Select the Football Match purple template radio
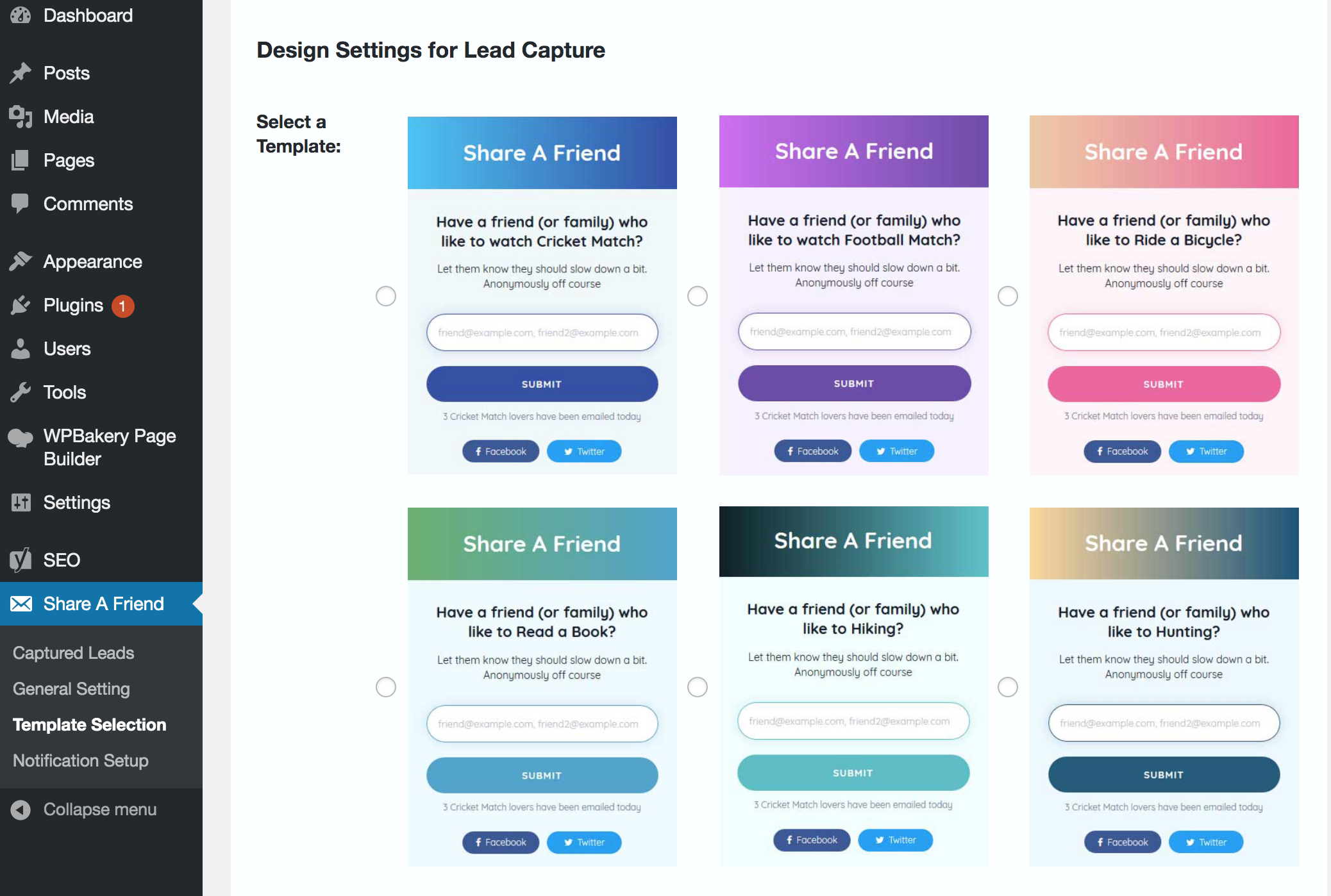The width and height of the screenshot is (1331, 896). click(x=698, y=296)
